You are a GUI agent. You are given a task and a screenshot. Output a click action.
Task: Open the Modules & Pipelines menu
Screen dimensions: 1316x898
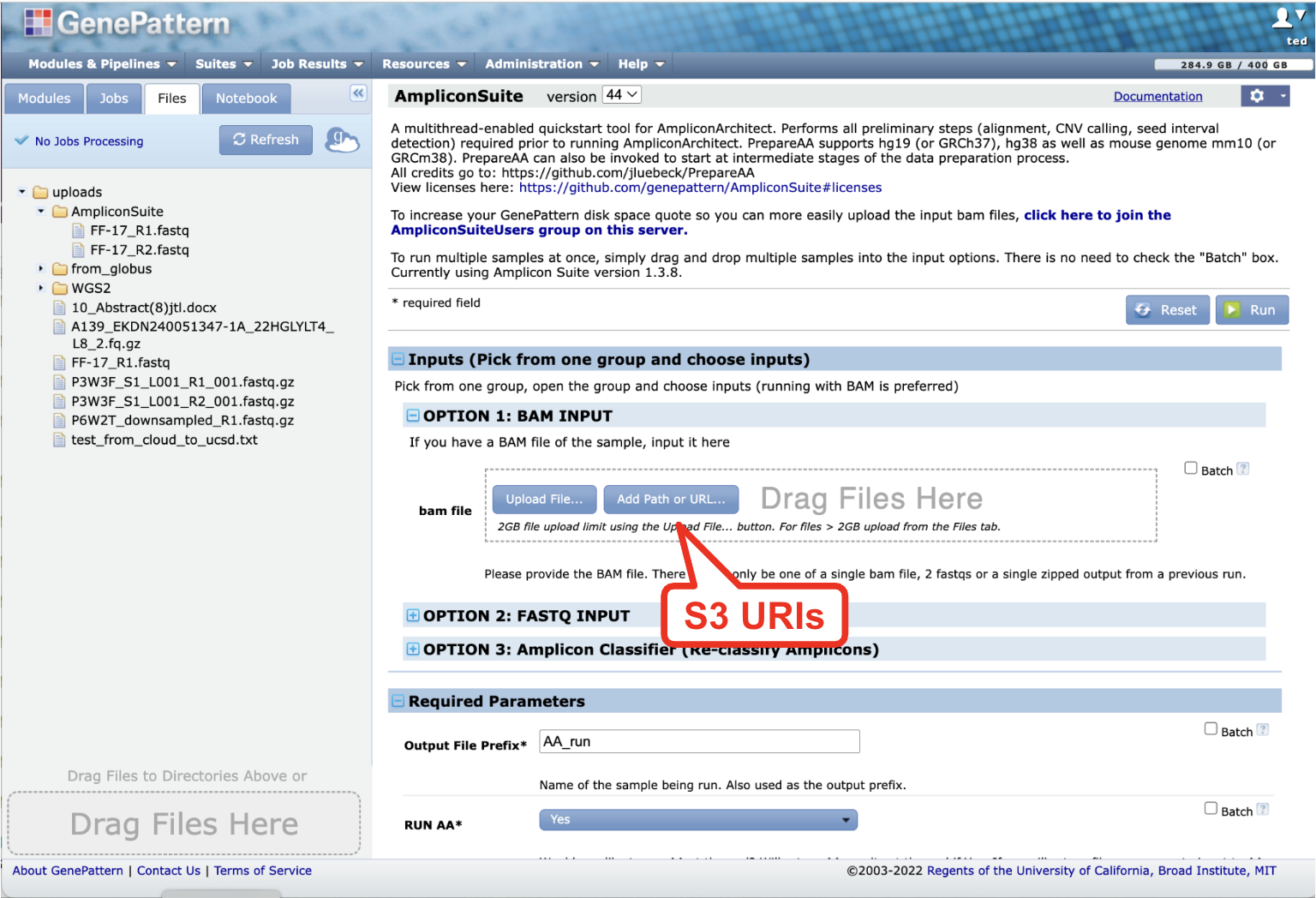tap(102, 64)
